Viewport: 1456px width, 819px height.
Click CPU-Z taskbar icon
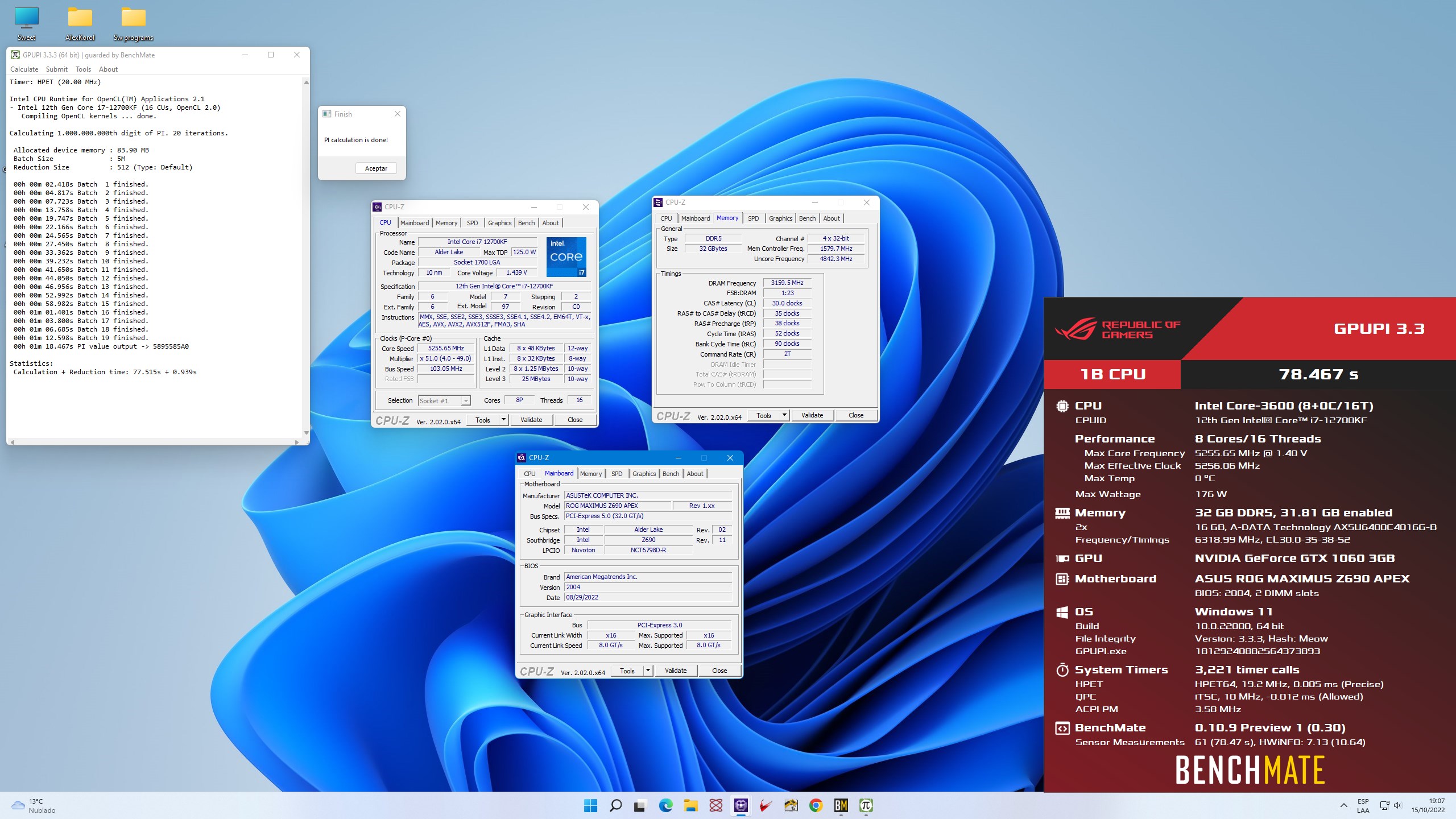tap(741, 805)
